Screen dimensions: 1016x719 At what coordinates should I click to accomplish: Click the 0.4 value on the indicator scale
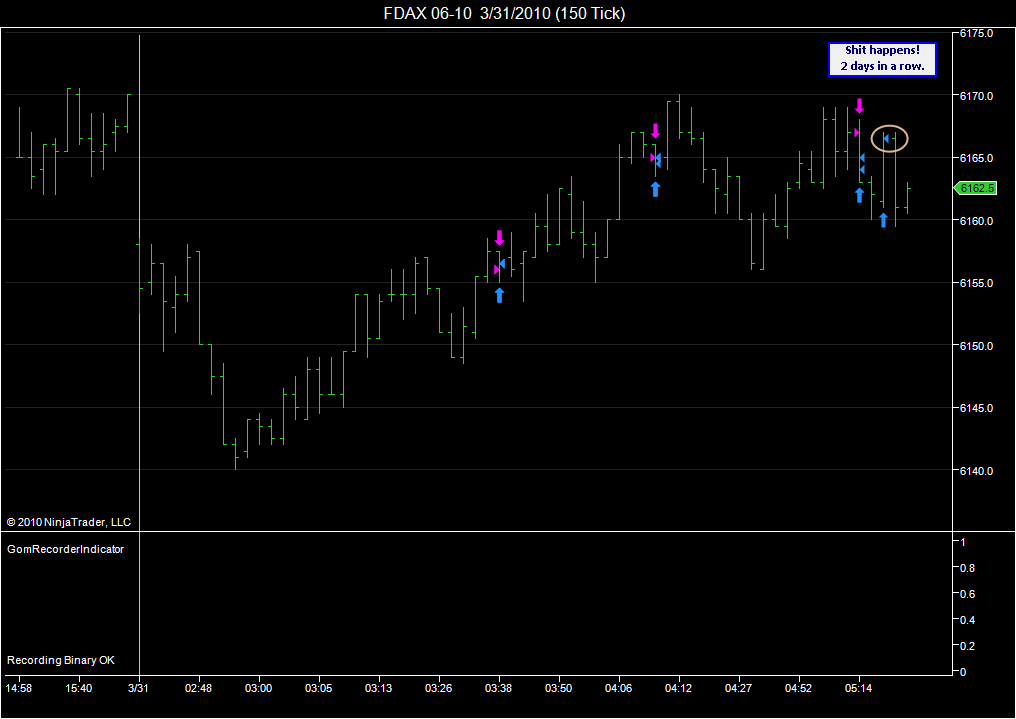(967, 620)
